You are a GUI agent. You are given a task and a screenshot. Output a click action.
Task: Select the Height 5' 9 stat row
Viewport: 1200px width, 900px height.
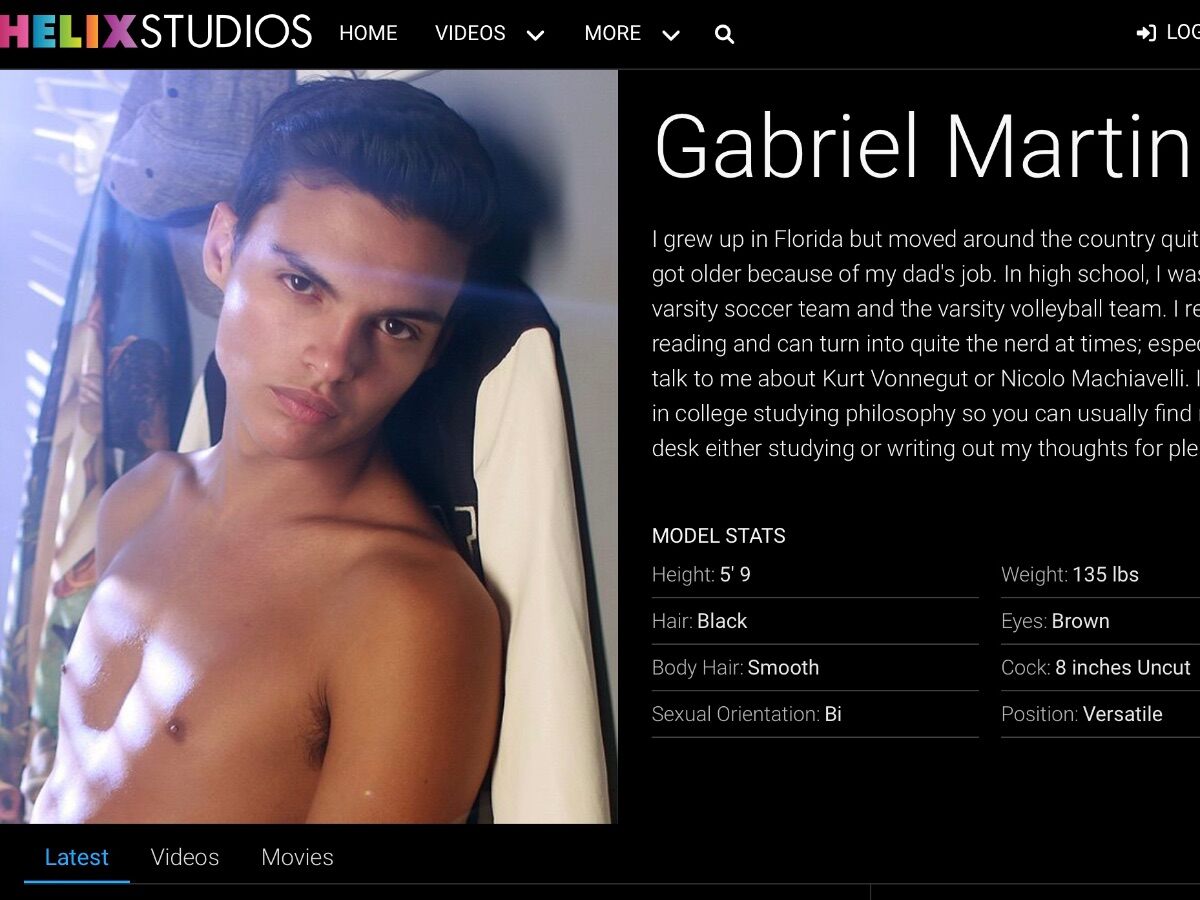[815, 575]
